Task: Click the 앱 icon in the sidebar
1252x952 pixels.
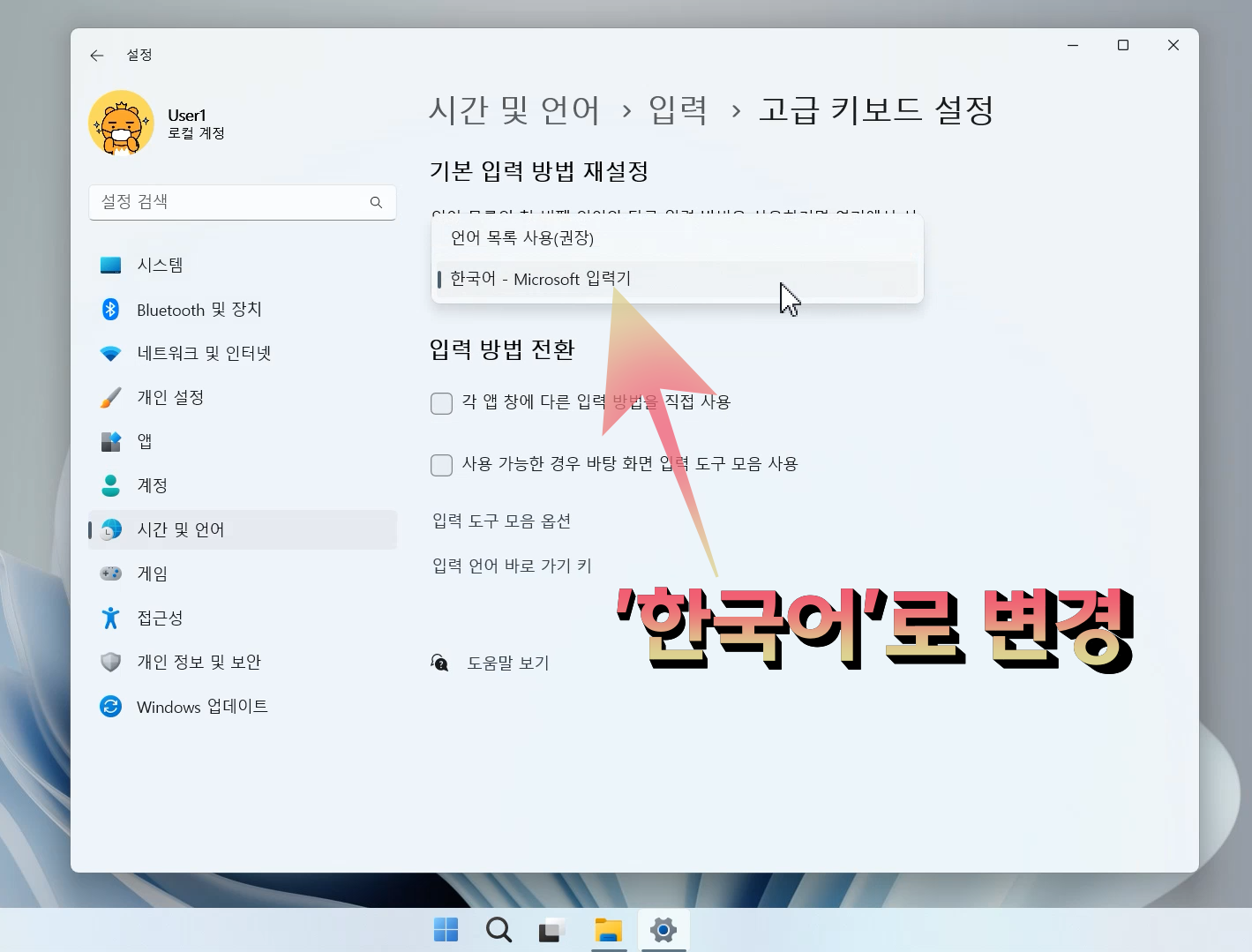Action: click(110, 441)
